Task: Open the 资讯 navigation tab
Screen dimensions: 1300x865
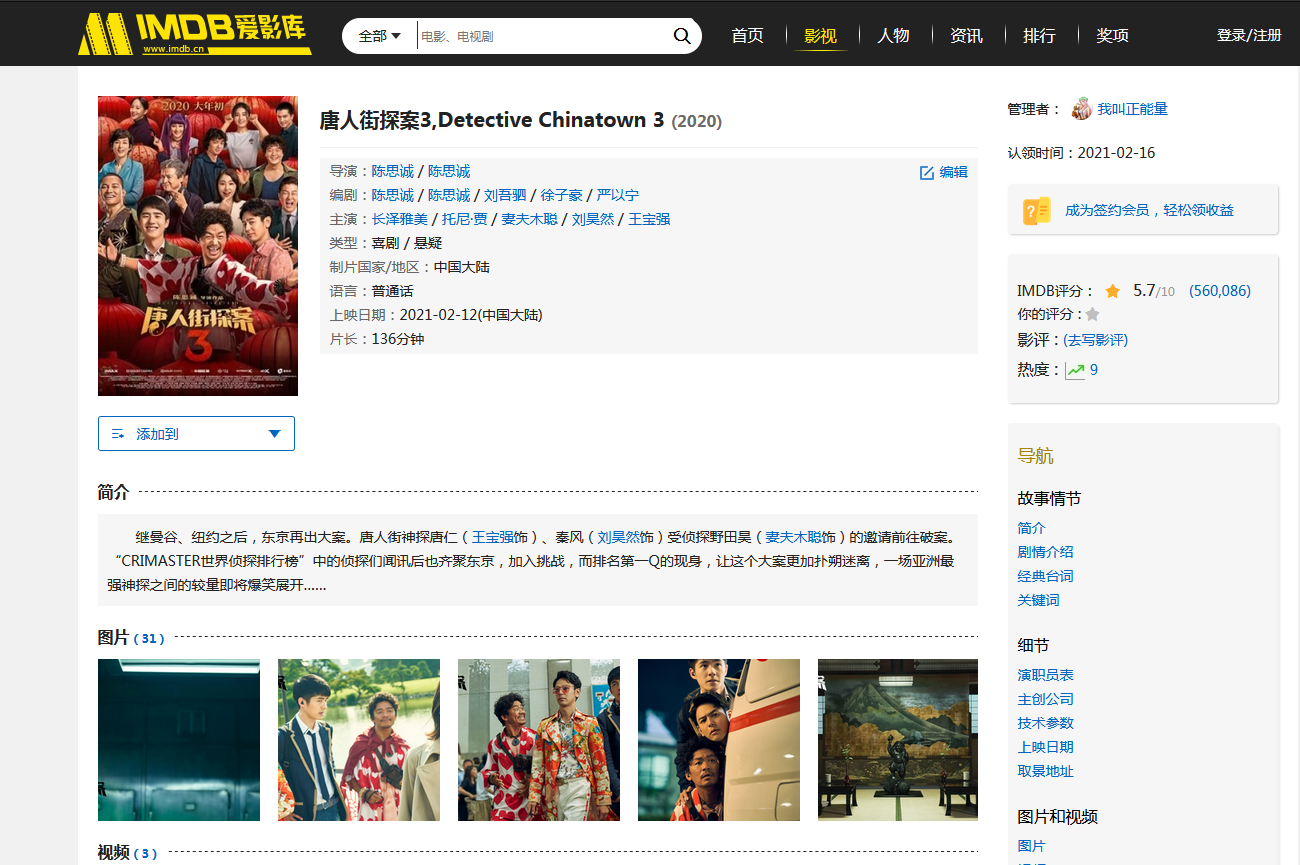Action: pos(966,36)
